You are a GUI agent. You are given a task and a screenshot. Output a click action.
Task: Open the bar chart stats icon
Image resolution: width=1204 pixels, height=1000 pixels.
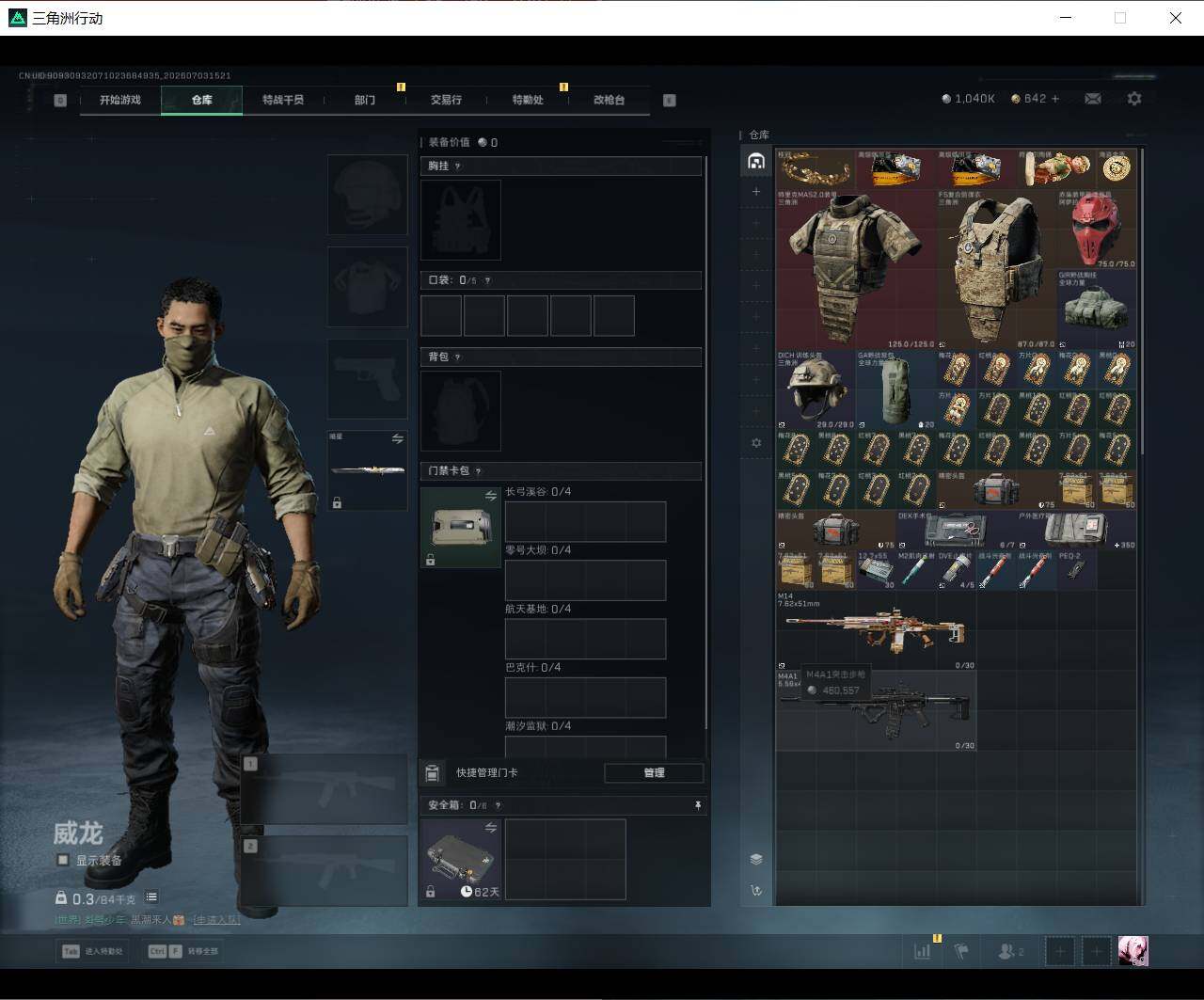click(x=922, y=952)
